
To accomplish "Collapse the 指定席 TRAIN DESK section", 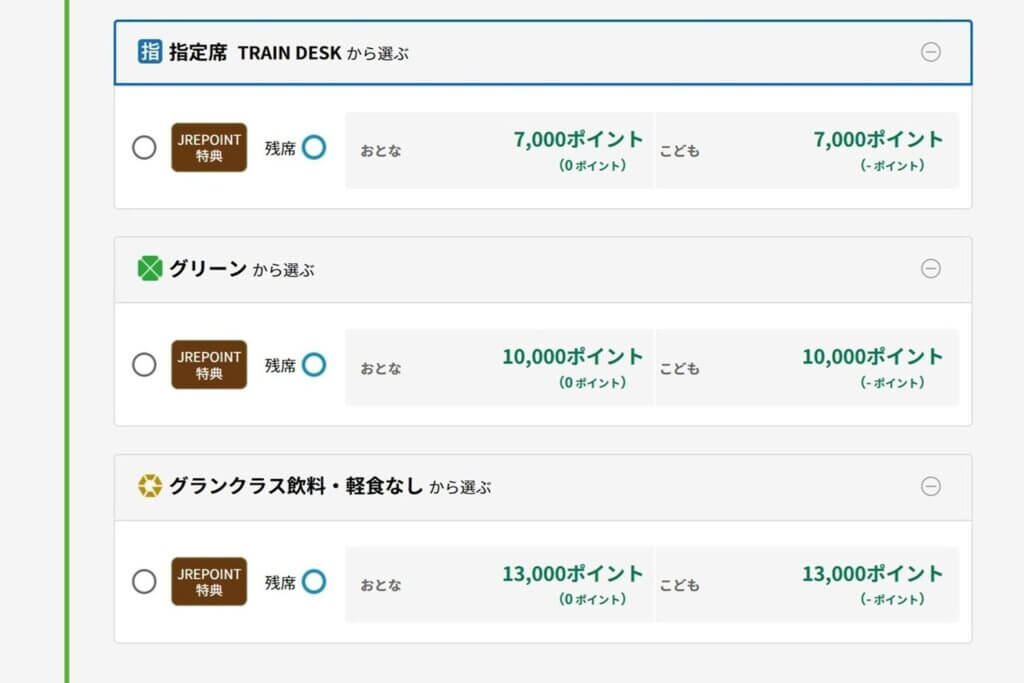I will click(x=930, y=52).
